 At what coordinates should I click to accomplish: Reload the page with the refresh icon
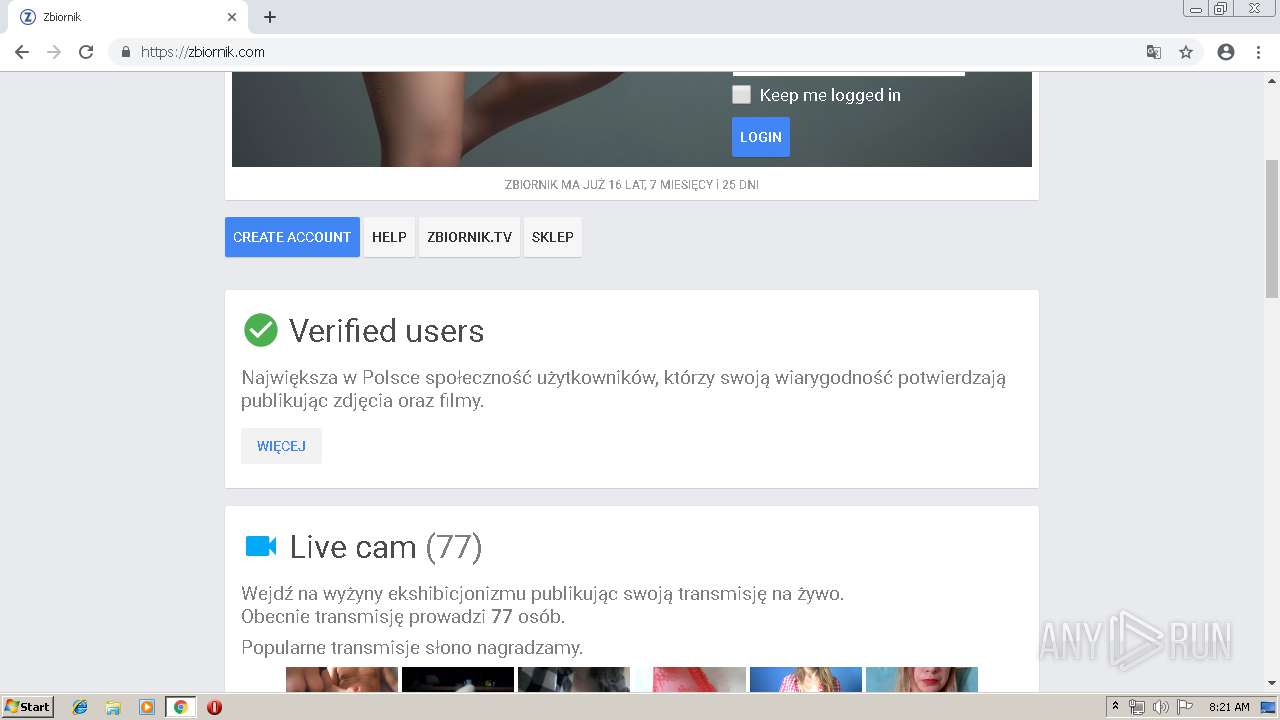click(x=86, y=52)
